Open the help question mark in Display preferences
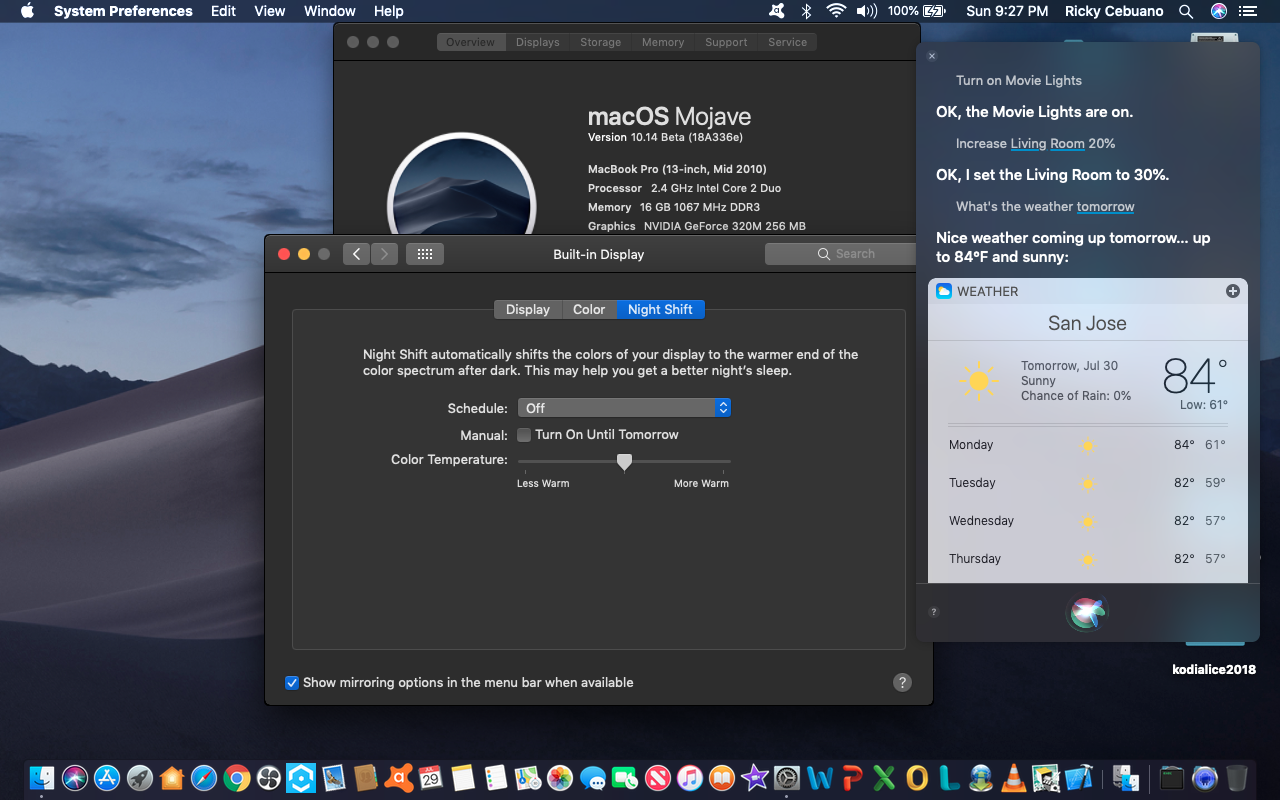Viewport: 1280px width, 800px height. pos(902,682)
